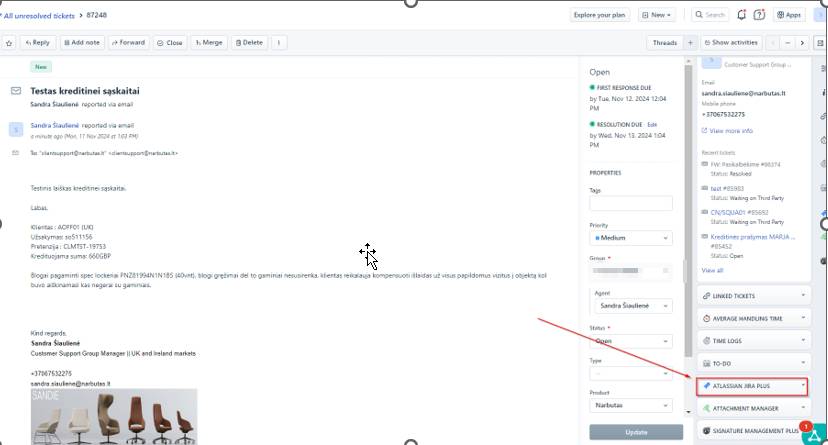The height and width of the screenshot is (445, 828).
Task: Click the Attachment Manager app icon
Action: pyautogui.click(x=706, y=408)
